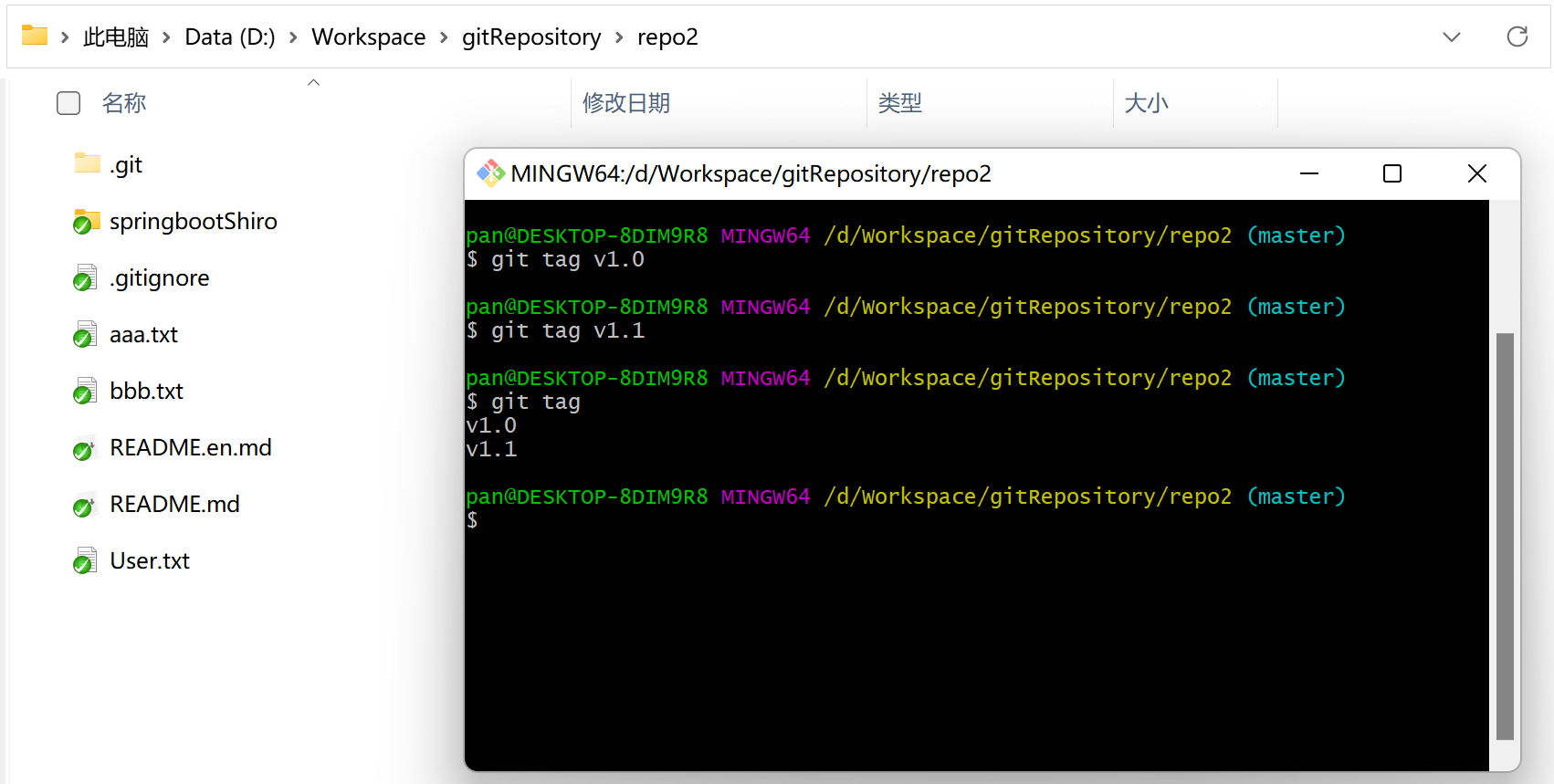Viewport: 1554px width, 784px height.
Task: Sort files by 修改日期 column header
Action: pyautogui.click(x=626, y=103)
